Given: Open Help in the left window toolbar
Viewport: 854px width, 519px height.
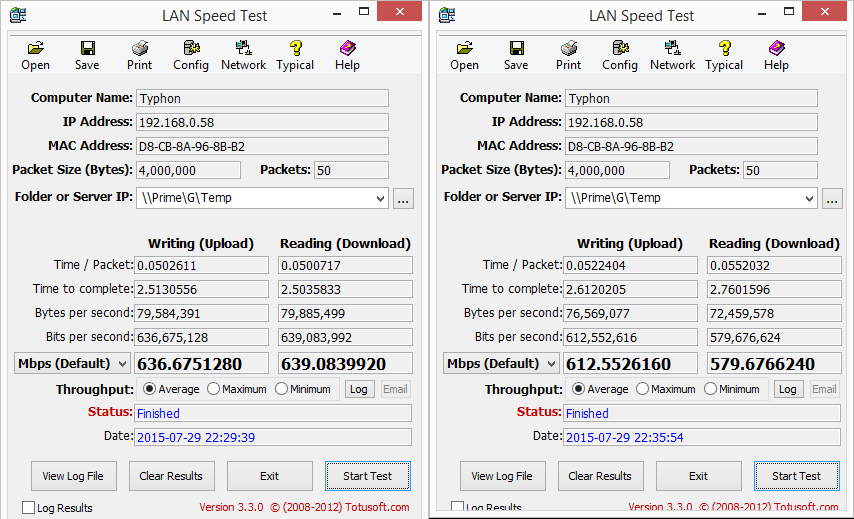Looking at the screenshot, I should [x=347, y=55].
